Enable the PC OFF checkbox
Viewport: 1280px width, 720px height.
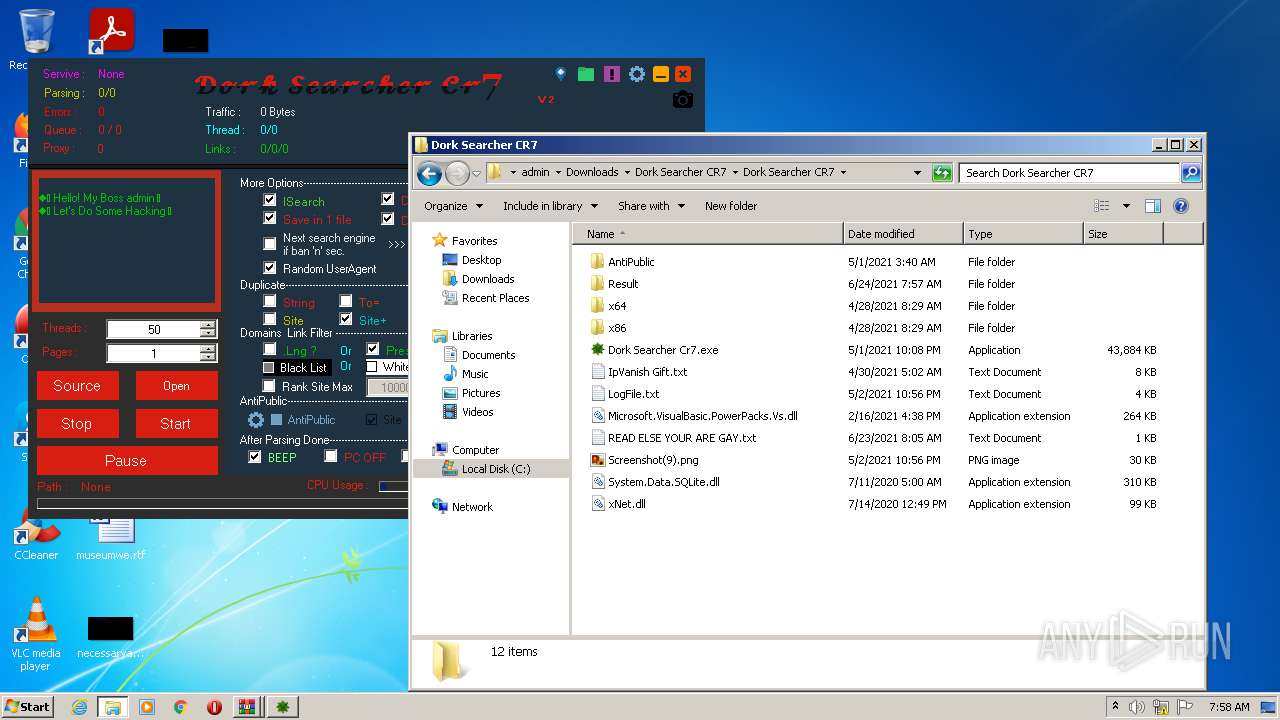click(x=331, y=457)
